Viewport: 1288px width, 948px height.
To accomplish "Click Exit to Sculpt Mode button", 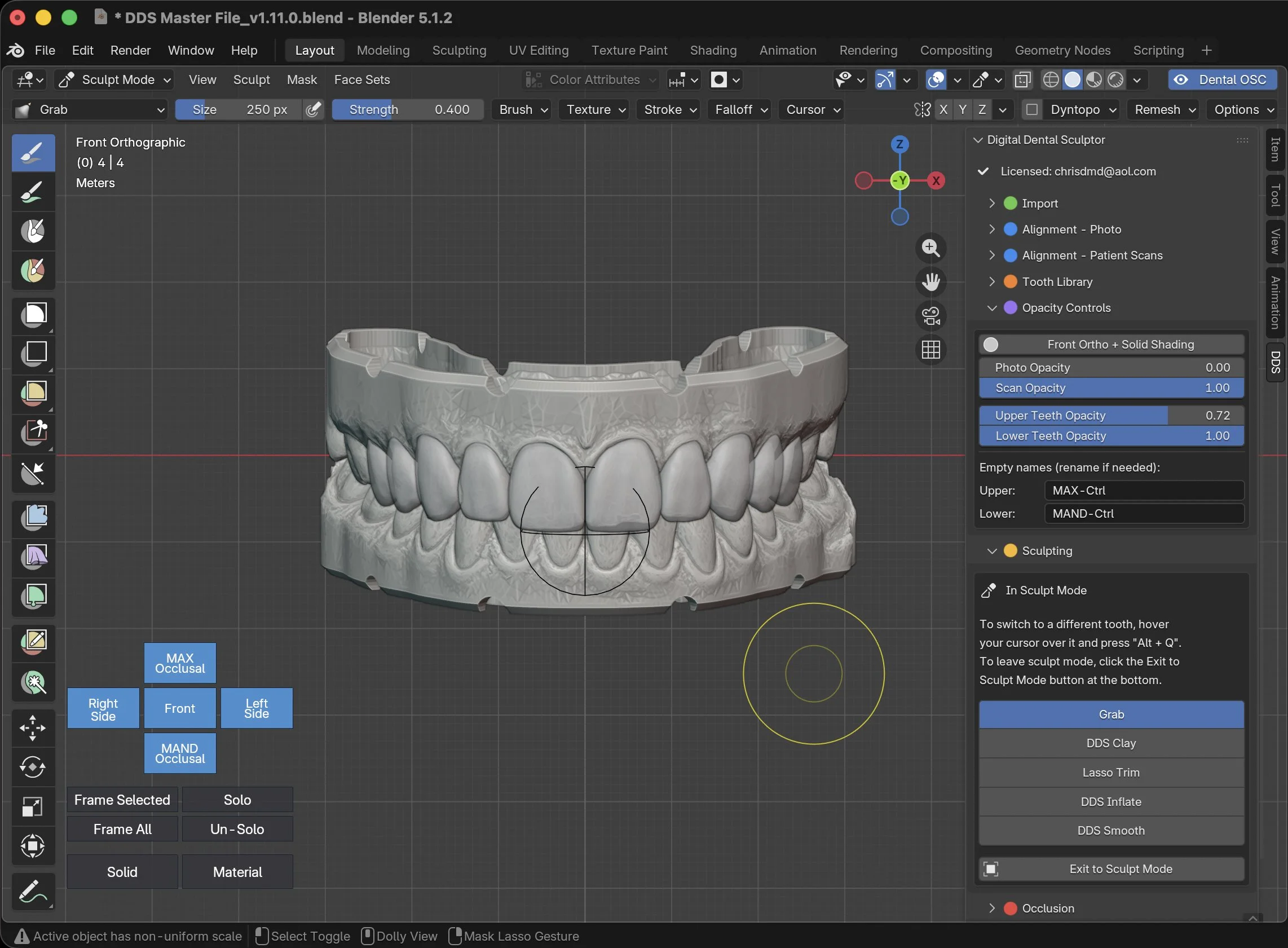I will pos(1111,870).
